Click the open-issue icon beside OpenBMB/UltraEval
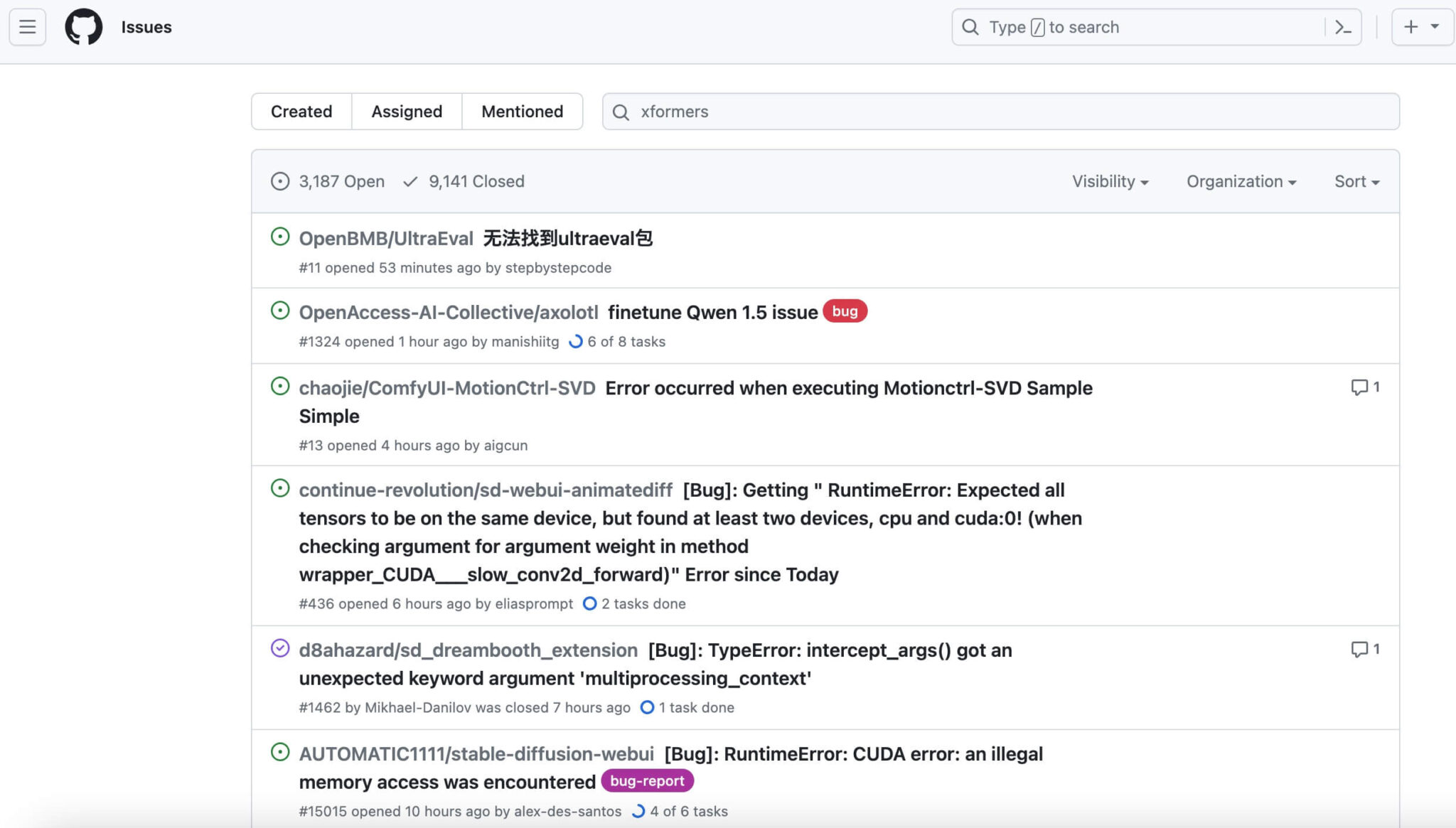 (280, 237)
